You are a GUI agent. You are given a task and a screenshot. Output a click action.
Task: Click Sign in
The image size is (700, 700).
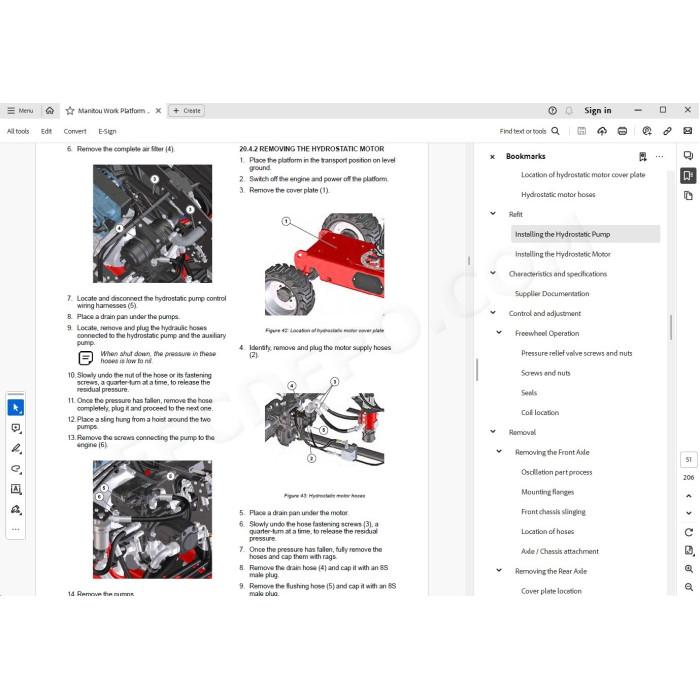(598, 110)
